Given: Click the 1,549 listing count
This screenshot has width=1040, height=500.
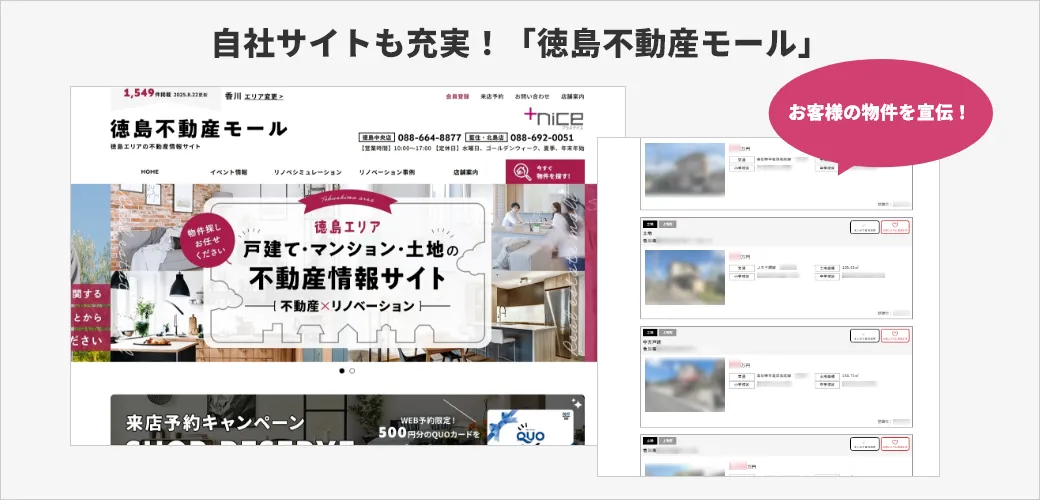Looking at the screenshot, I should [x=139, y=93].
